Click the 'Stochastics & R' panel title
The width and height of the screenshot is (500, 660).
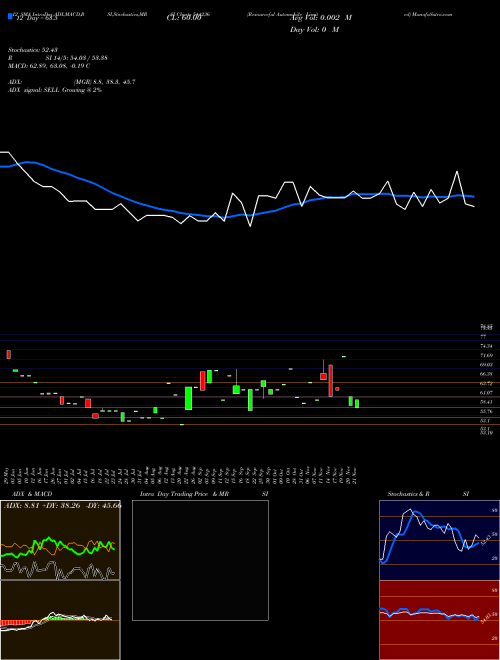408,494
